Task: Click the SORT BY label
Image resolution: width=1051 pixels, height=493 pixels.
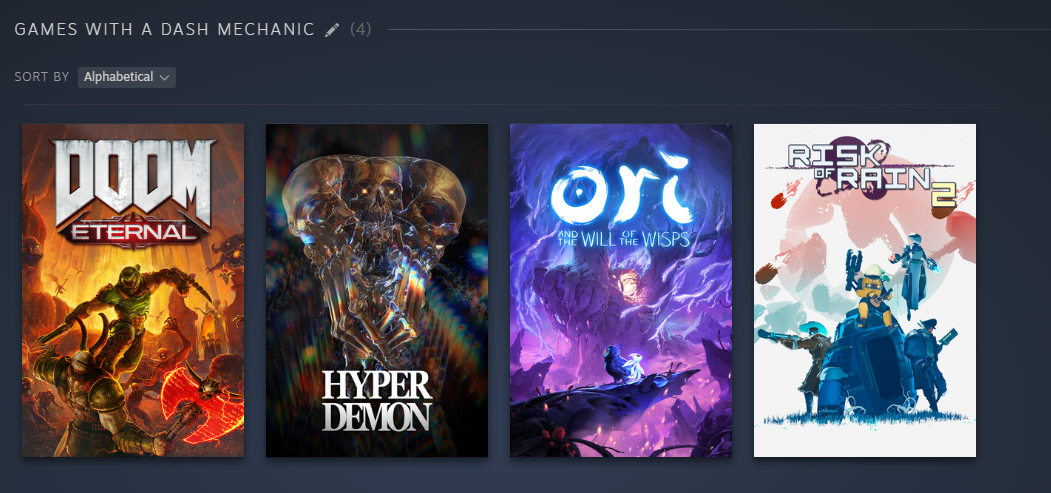Action: point(42,77)
